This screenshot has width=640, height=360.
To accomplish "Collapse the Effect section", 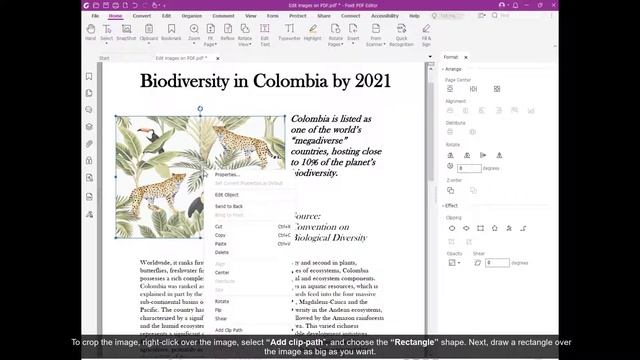I will coord(443,206).
